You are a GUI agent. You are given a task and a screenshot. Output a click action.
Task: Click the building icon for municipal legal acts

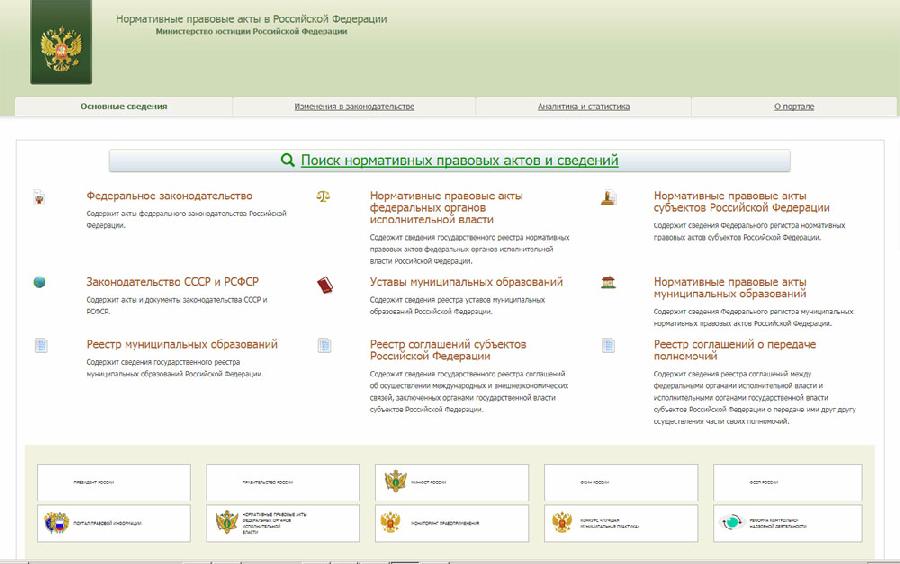(608, 282)
